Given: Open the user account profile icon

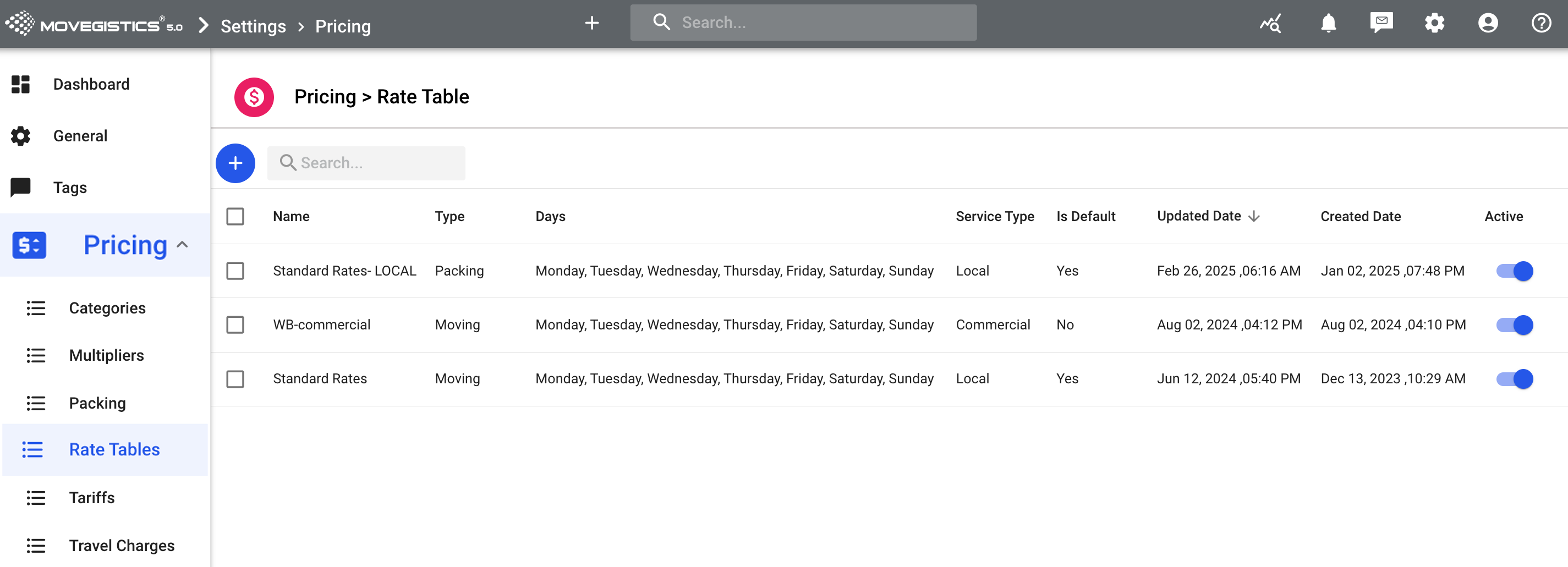Looking at the screenshot, I should (1488, 23).
